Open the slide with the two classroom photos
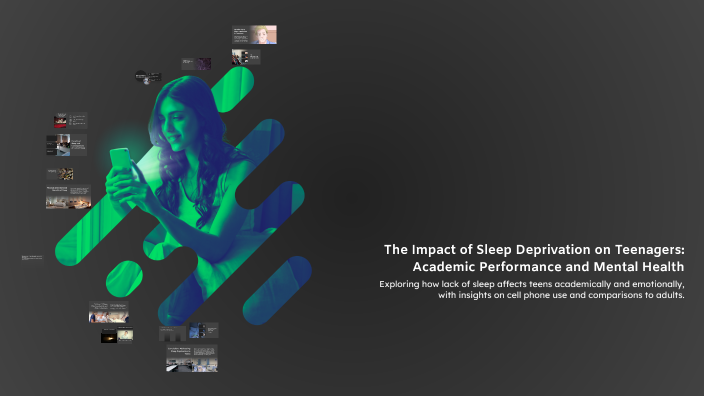The height and width of the screenshot is (396, 704). (192, 358)
